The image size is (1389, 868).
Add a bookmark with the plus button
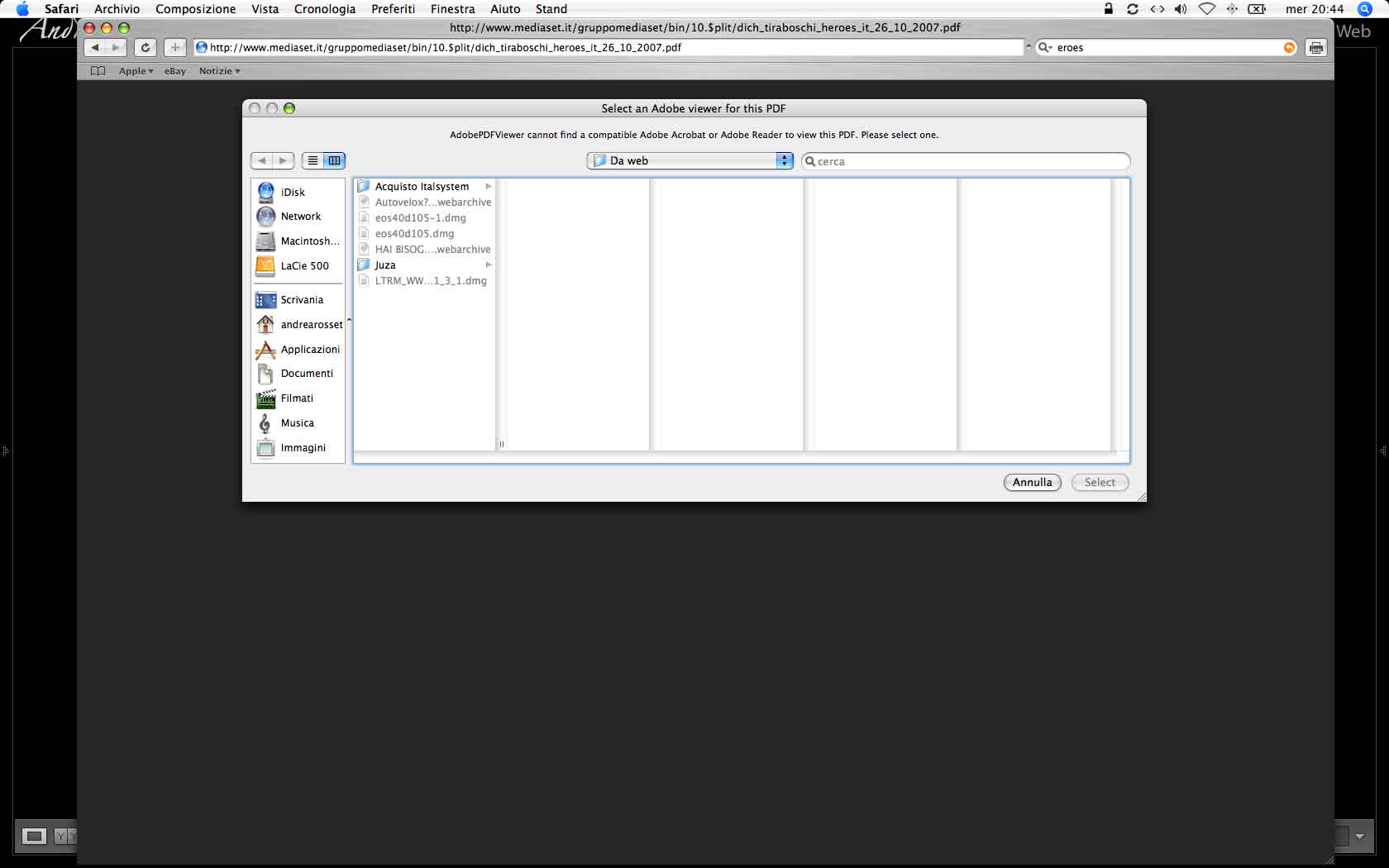[x=174, y=47]
